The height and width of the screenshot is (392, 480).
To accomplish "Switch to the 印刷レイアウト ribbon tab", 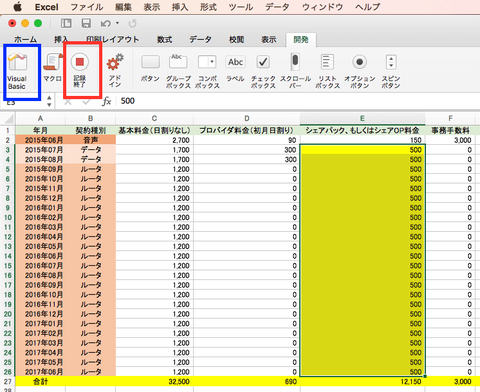I will click(x=112, y=40).
